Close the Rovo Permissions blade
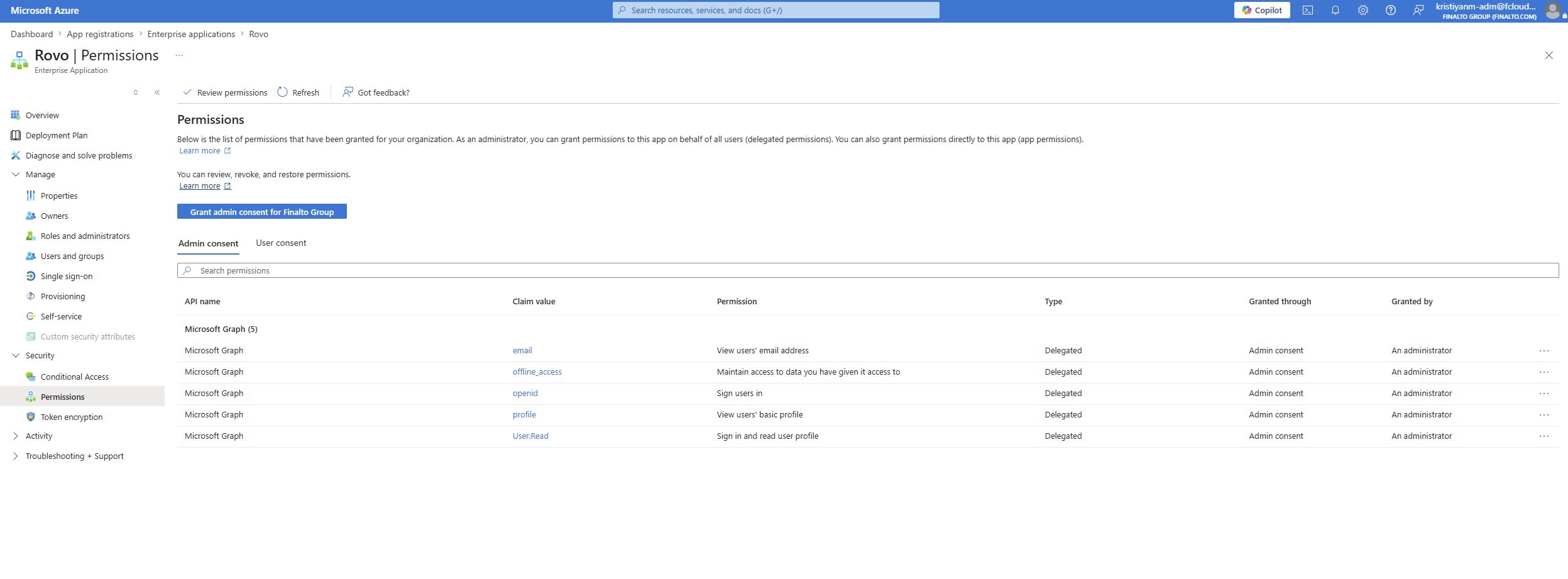 tap(1549, 55)
